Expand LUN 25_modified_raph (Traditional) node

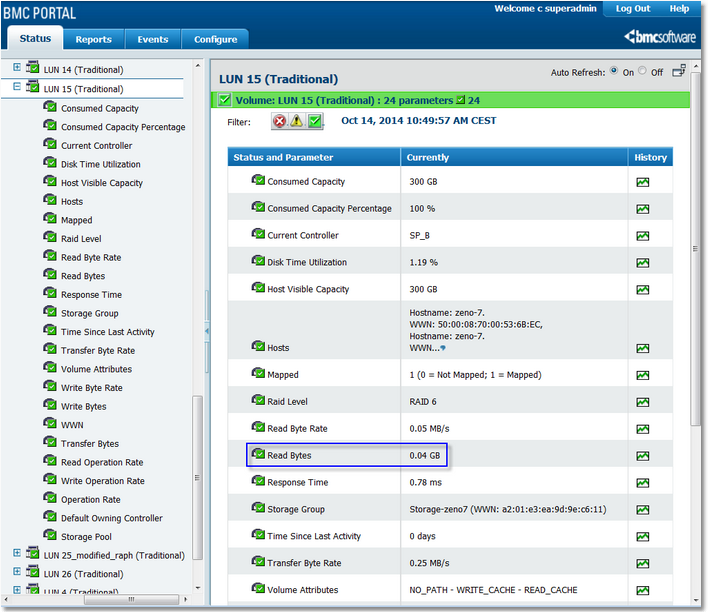point(17,553)
